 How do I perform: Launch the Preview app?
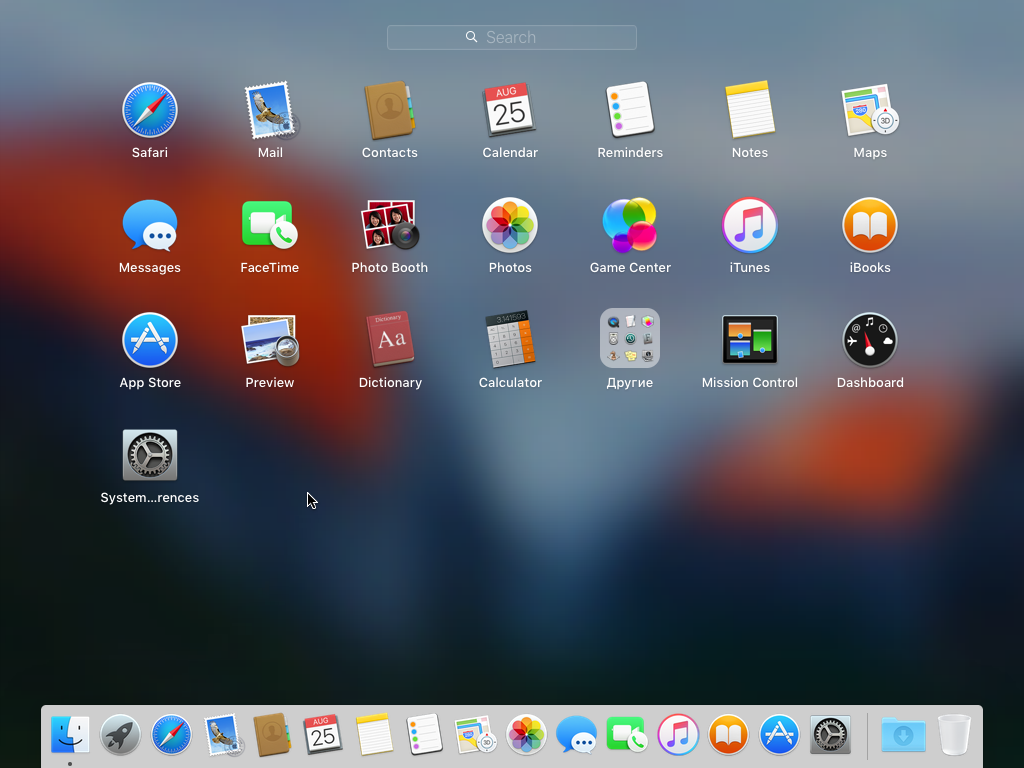click(x=270, y=340)
